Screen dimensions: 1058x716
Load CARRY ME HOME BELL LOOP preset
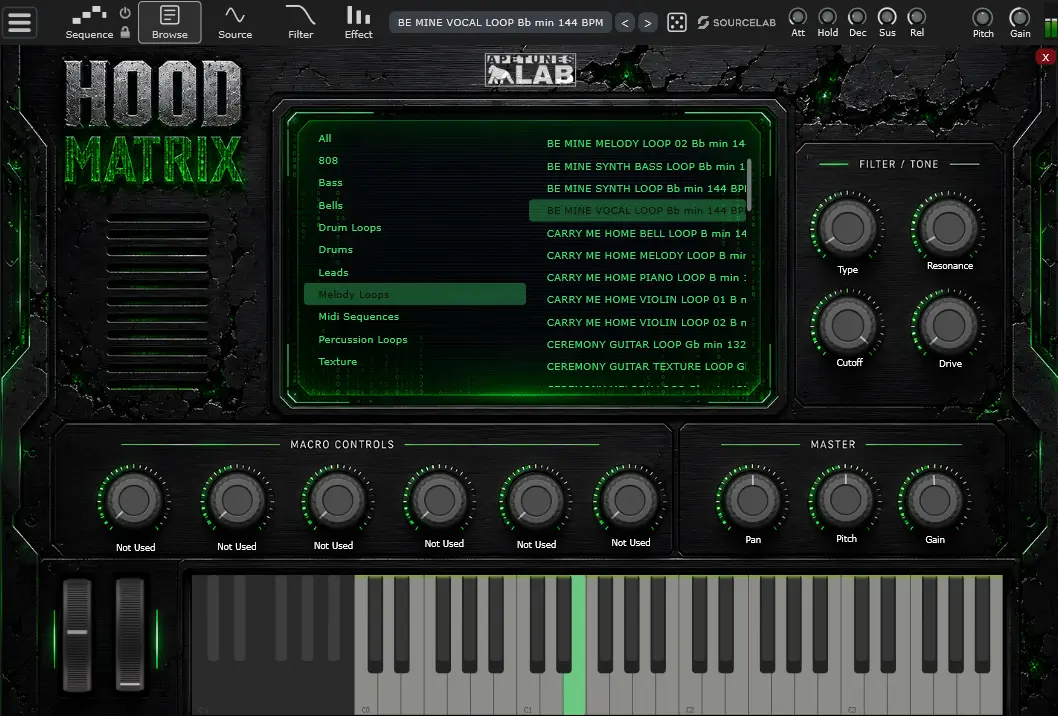click(638, 233)
